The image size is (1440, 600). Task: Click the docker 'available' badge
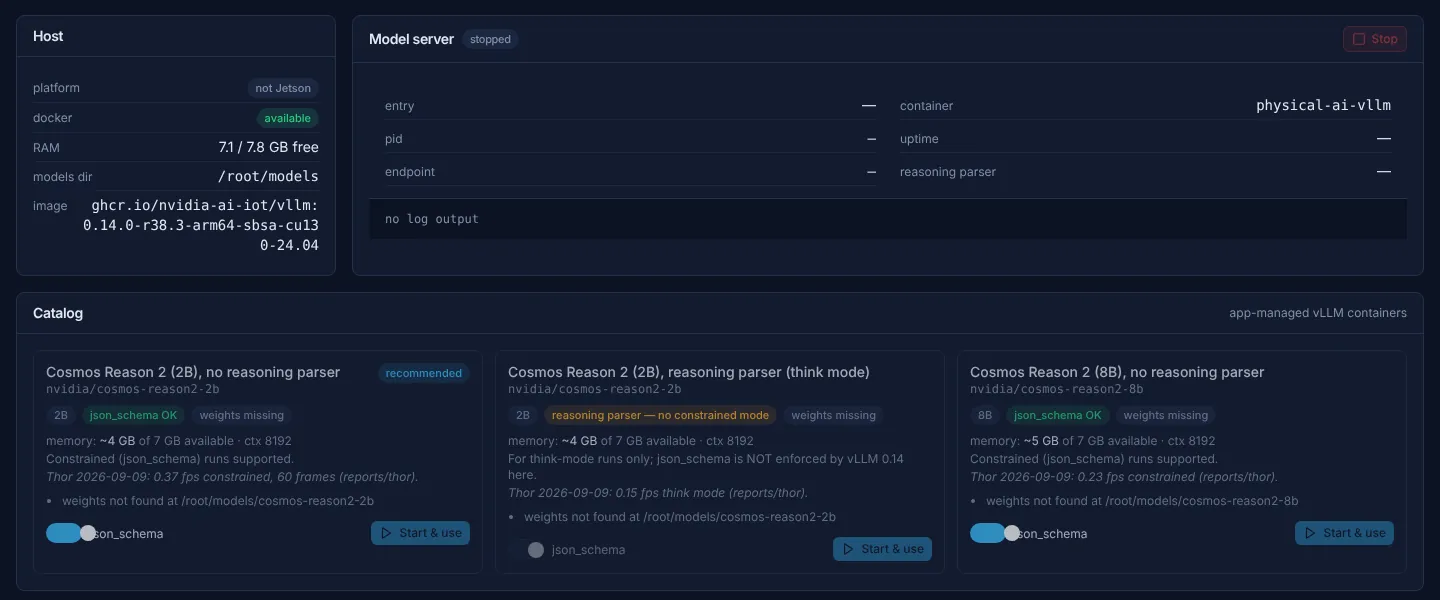coord(288,118)
